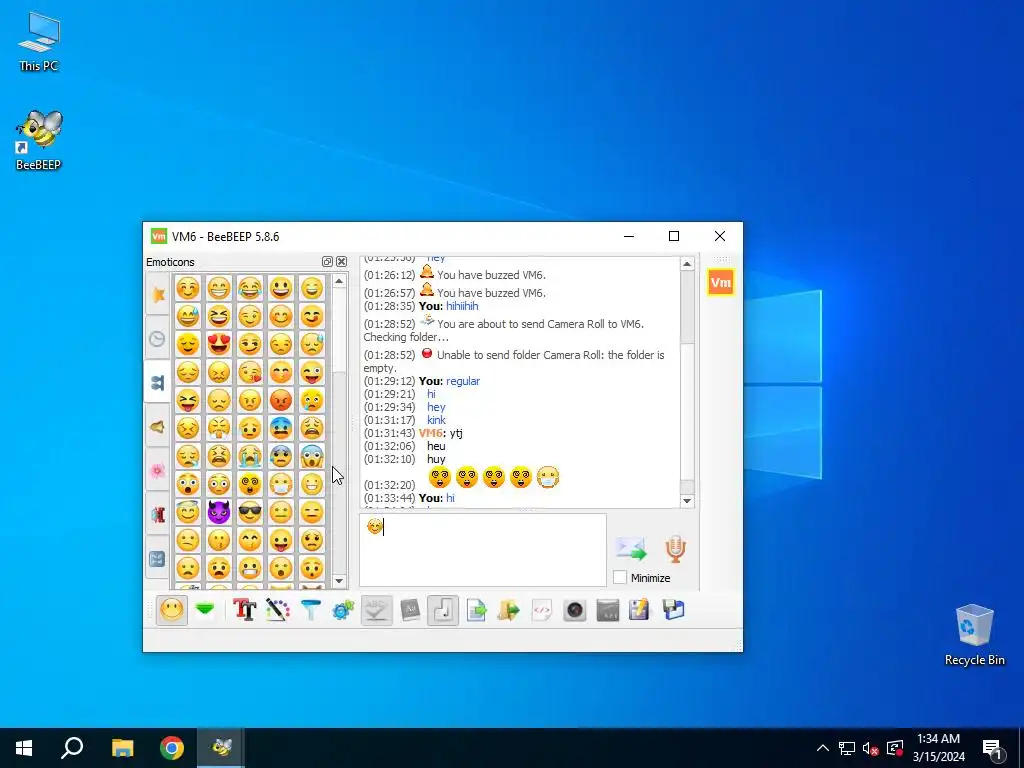This screenshot has width=1024, height=768.
Task: Click the camera lens toolbar icon
Action: 575,611
